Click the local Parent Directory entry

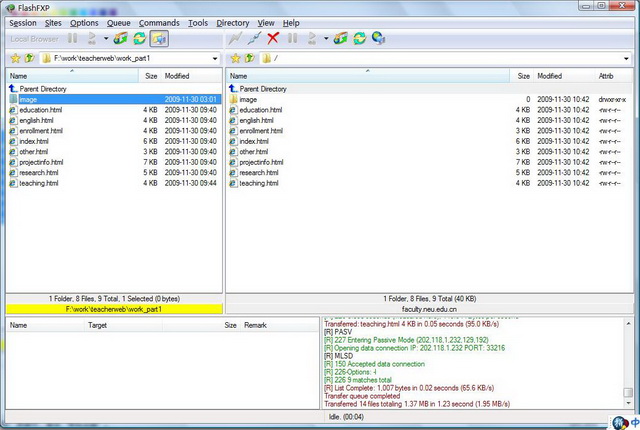[x=38, y=89]
